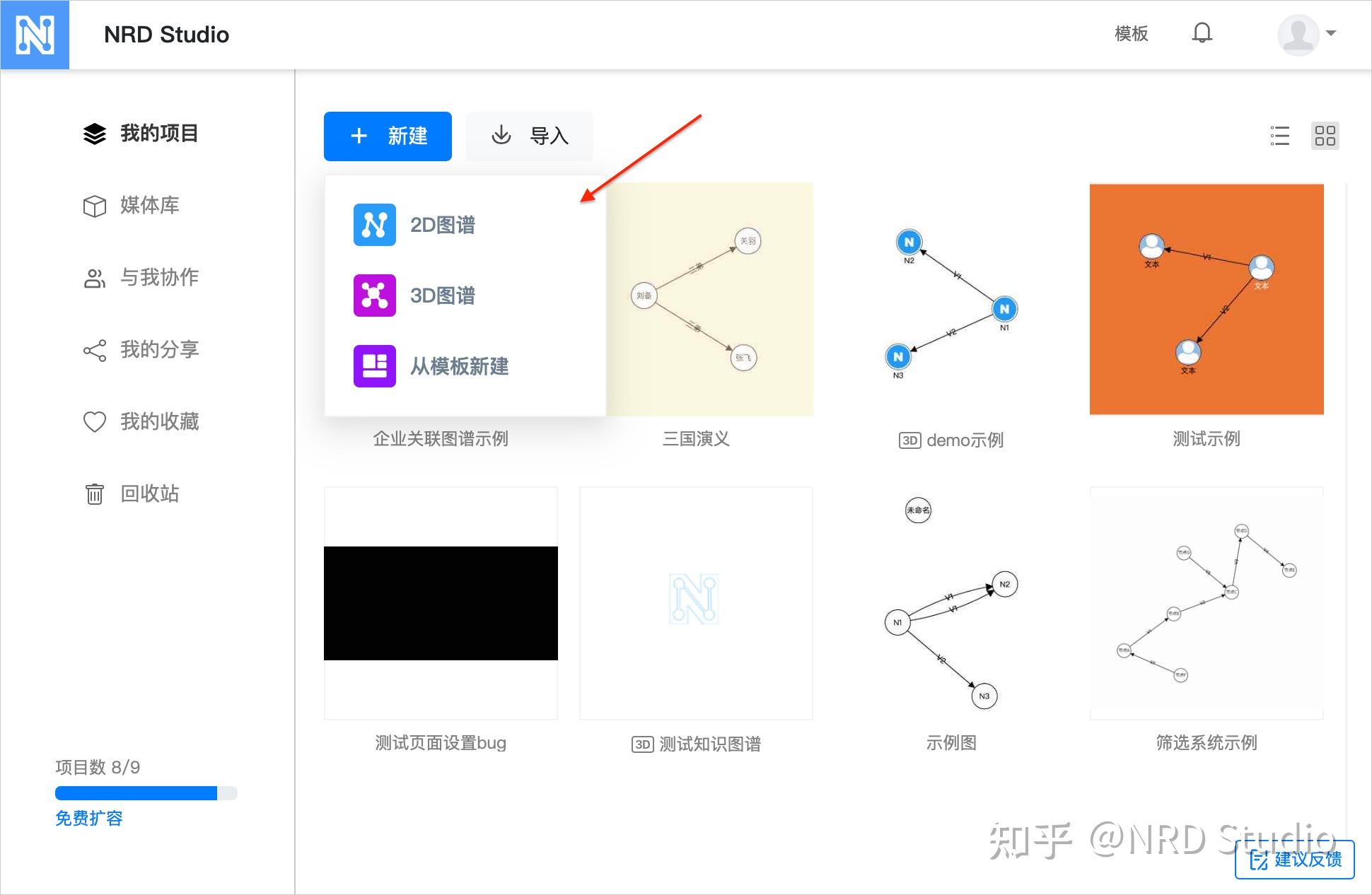Click the 免费扩容 upgrade link
1372x895 pixels.
click(88, 819)
